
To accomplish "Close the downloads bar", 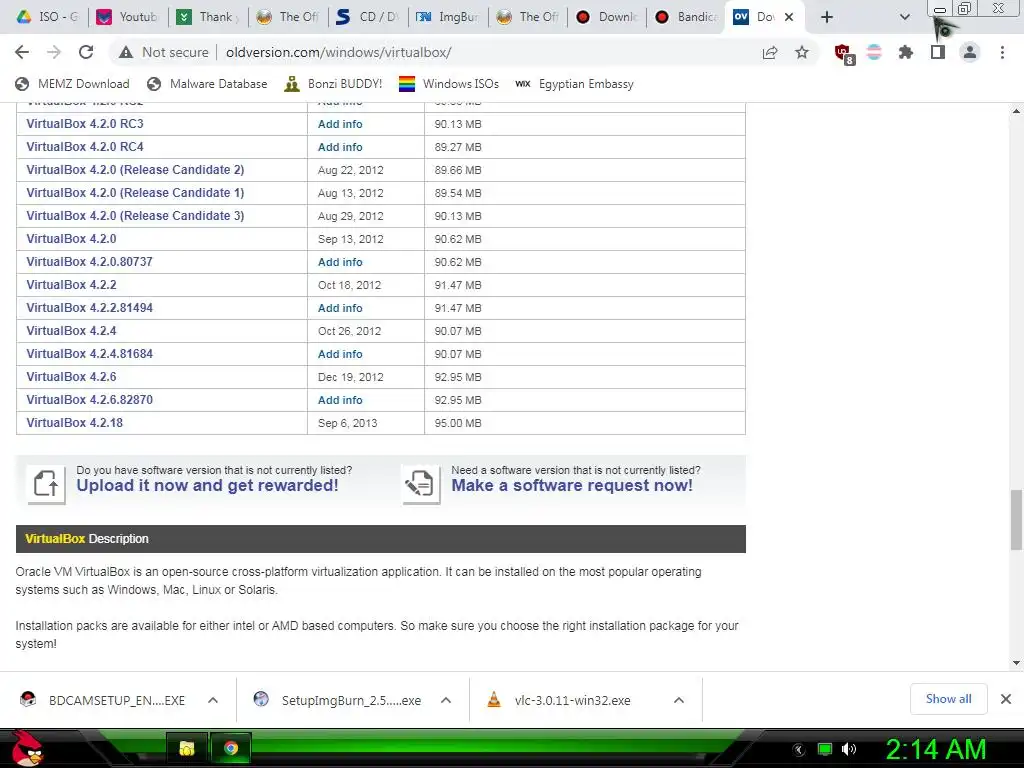I will tap(1006, 699).
